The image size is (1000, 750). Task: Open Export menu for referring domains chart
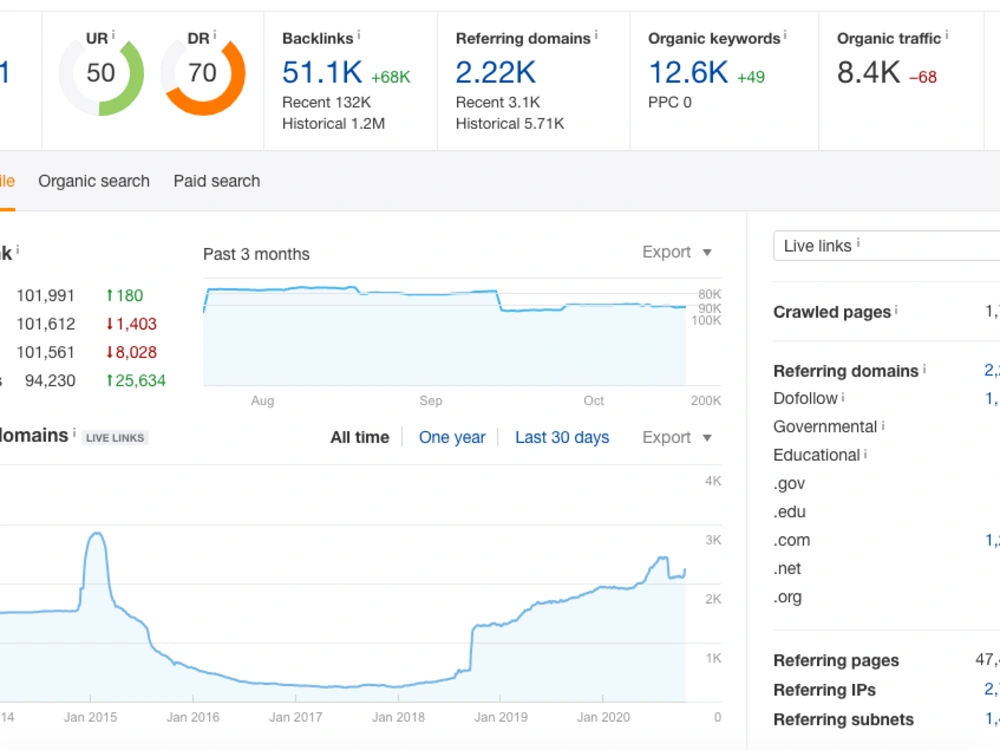(x=677, y=438)
